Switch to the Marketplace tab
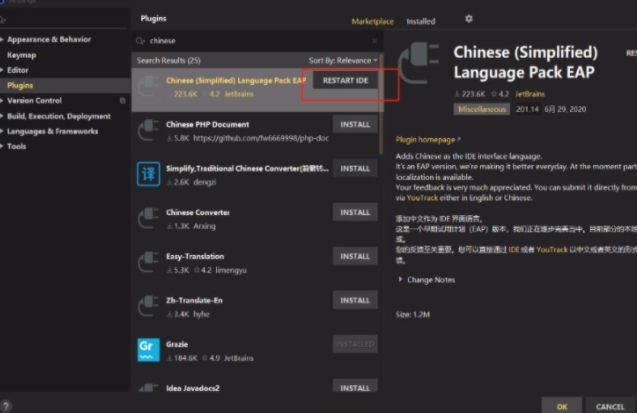 [x=373, y=21]
